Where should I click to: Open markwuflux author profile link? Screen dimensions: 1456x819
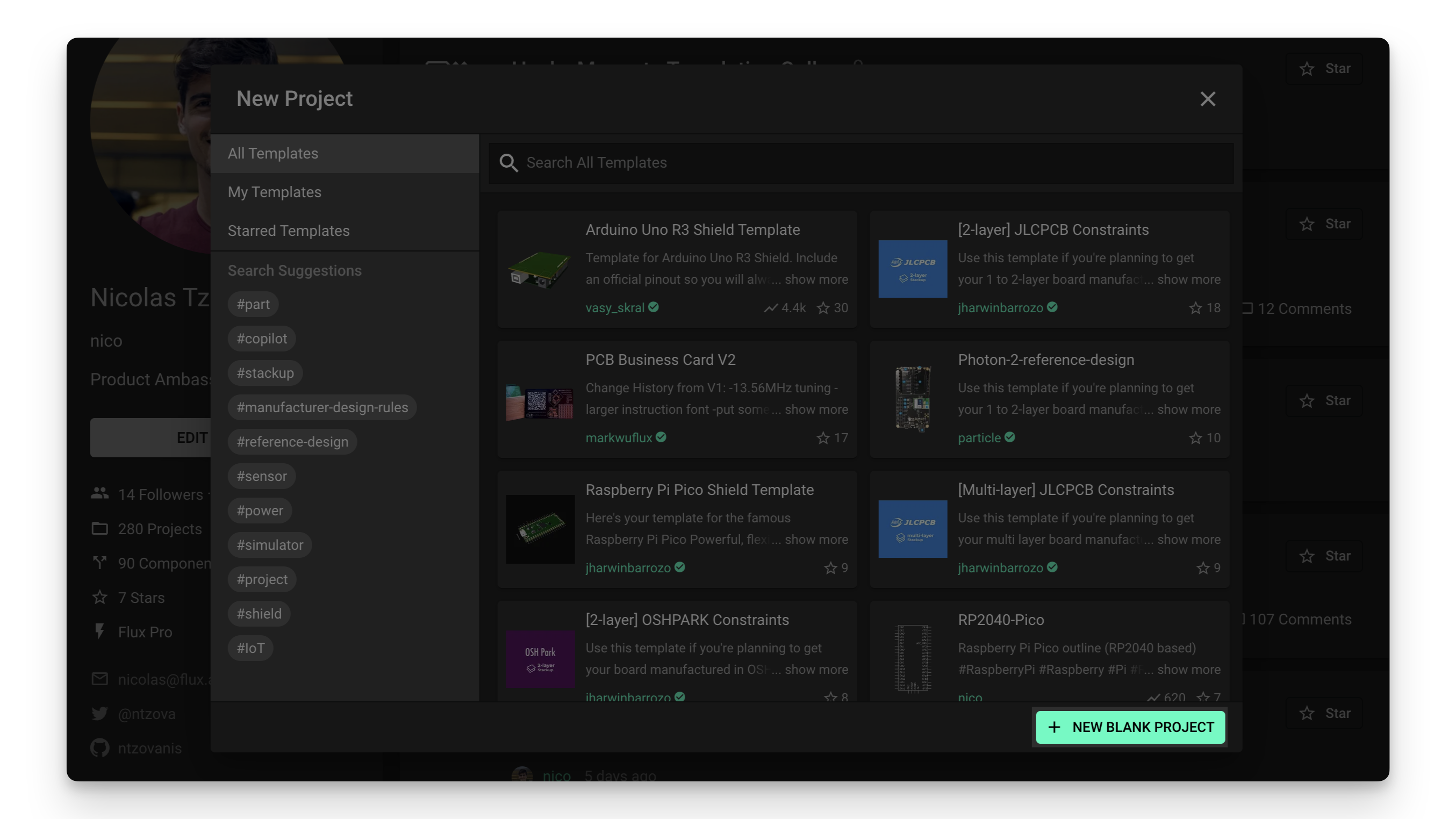coord(618,437)
